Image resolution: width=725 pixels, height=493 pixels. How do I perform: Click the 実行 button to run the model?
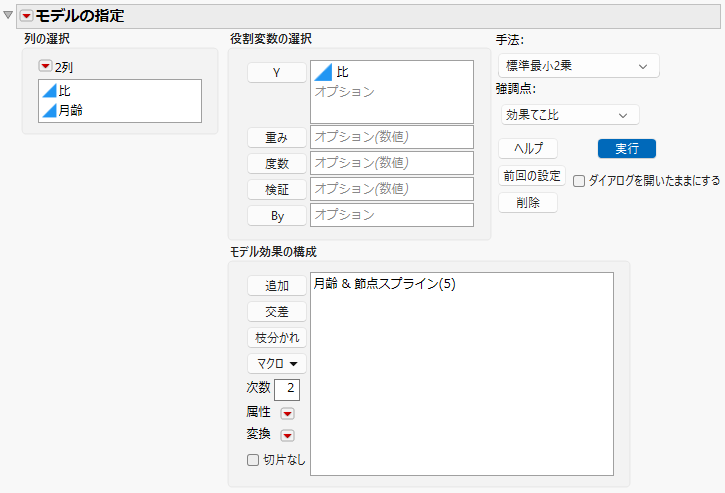627,148
